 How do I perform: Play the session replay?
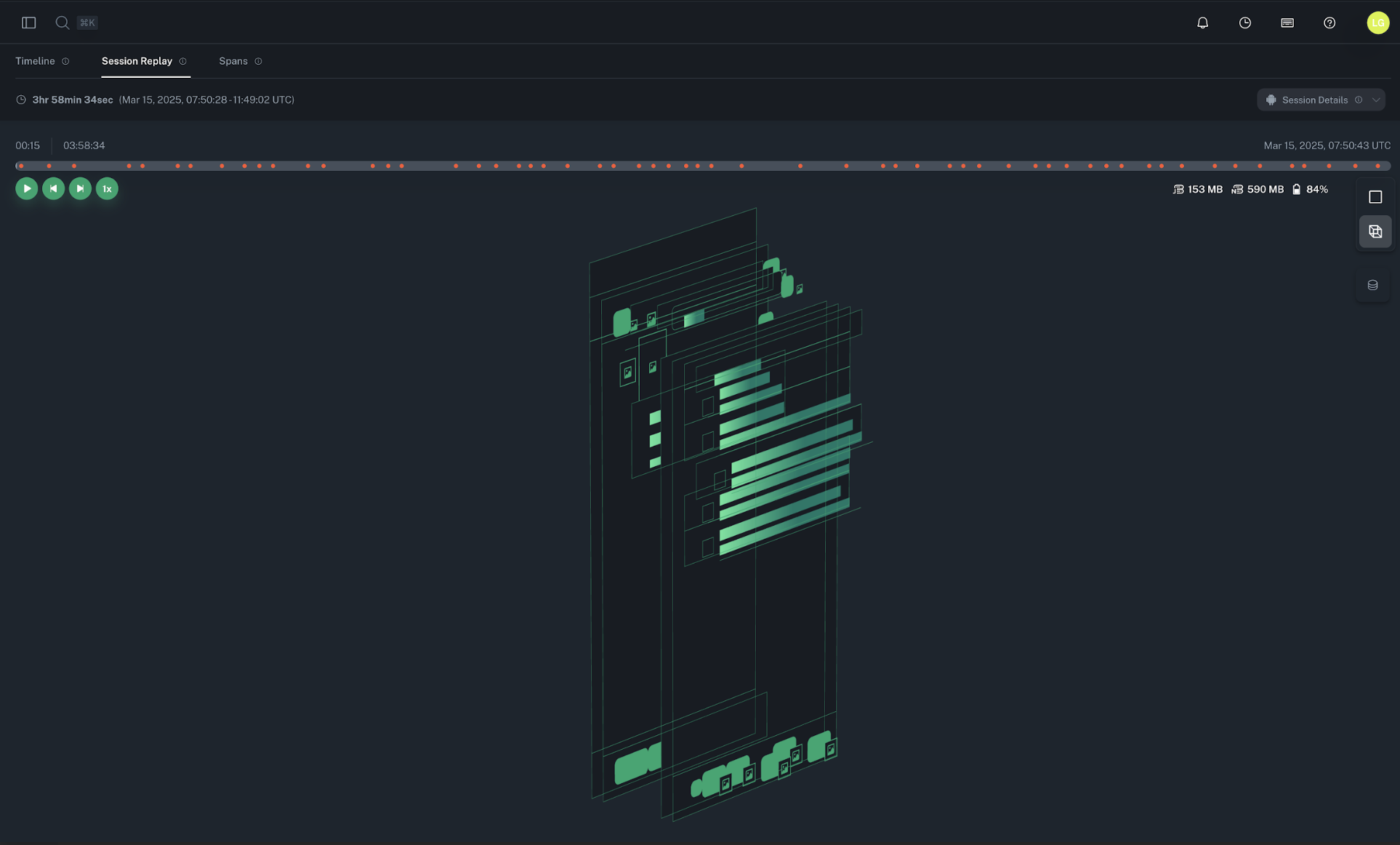coord(26,188)
